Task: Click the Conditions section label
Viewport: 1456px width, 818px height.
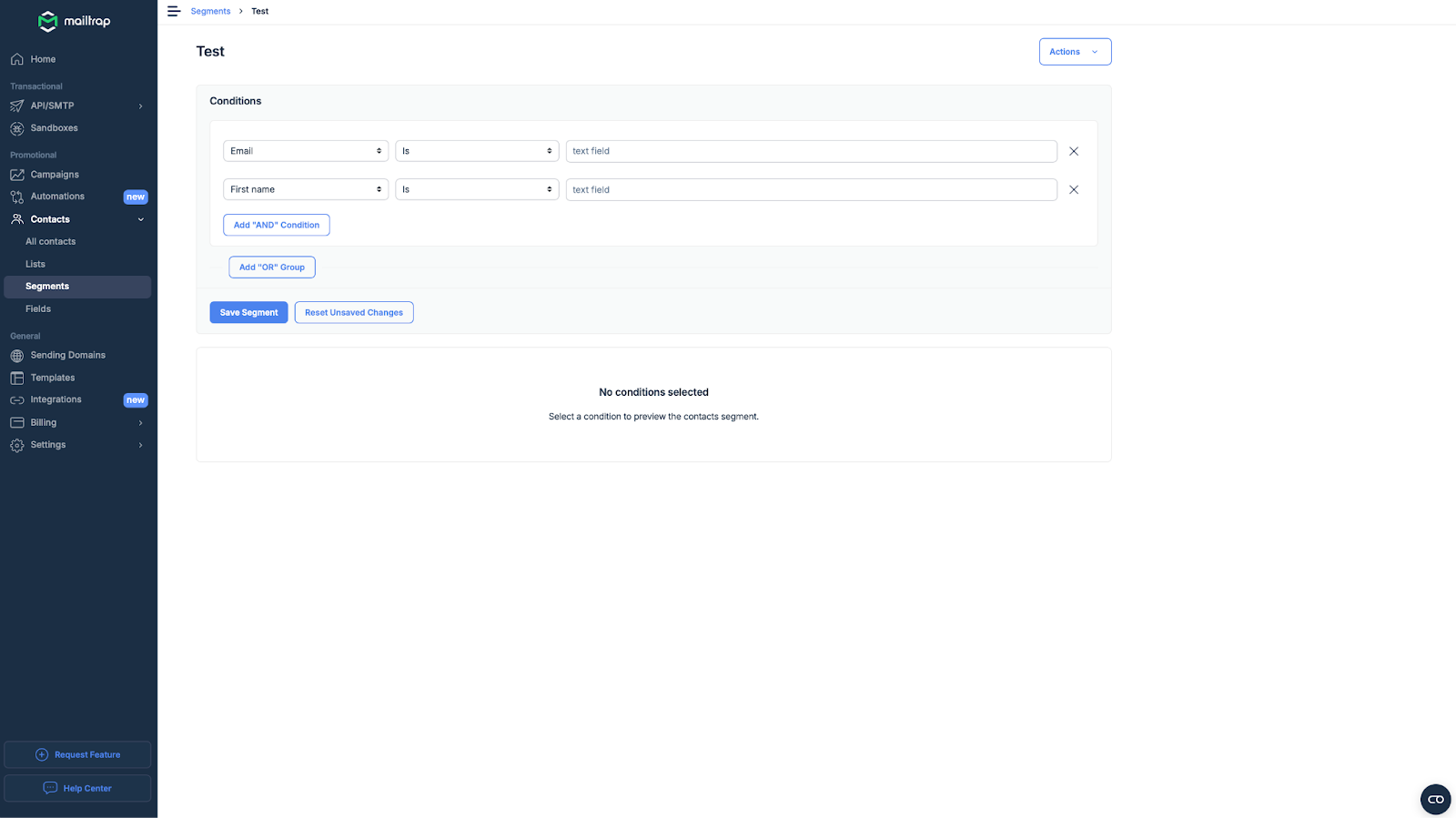Action: 236,101
